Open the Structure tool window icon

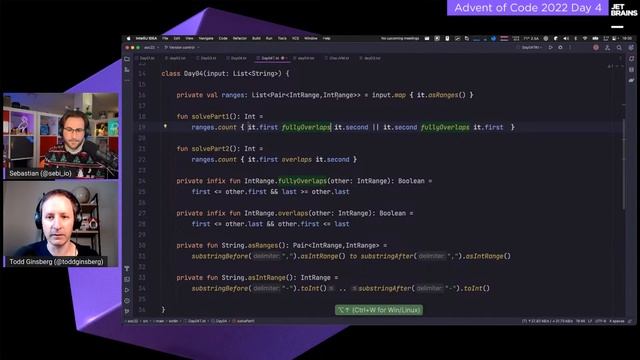coord(127,70)
